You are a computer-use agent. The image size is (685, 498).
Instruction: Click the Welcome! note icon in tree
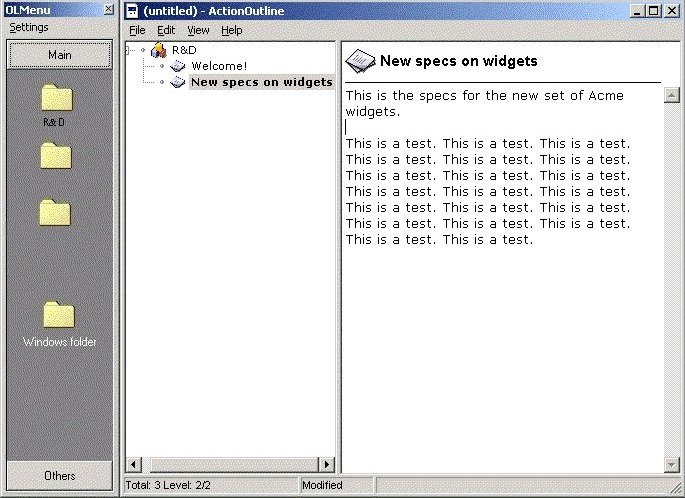177,66
